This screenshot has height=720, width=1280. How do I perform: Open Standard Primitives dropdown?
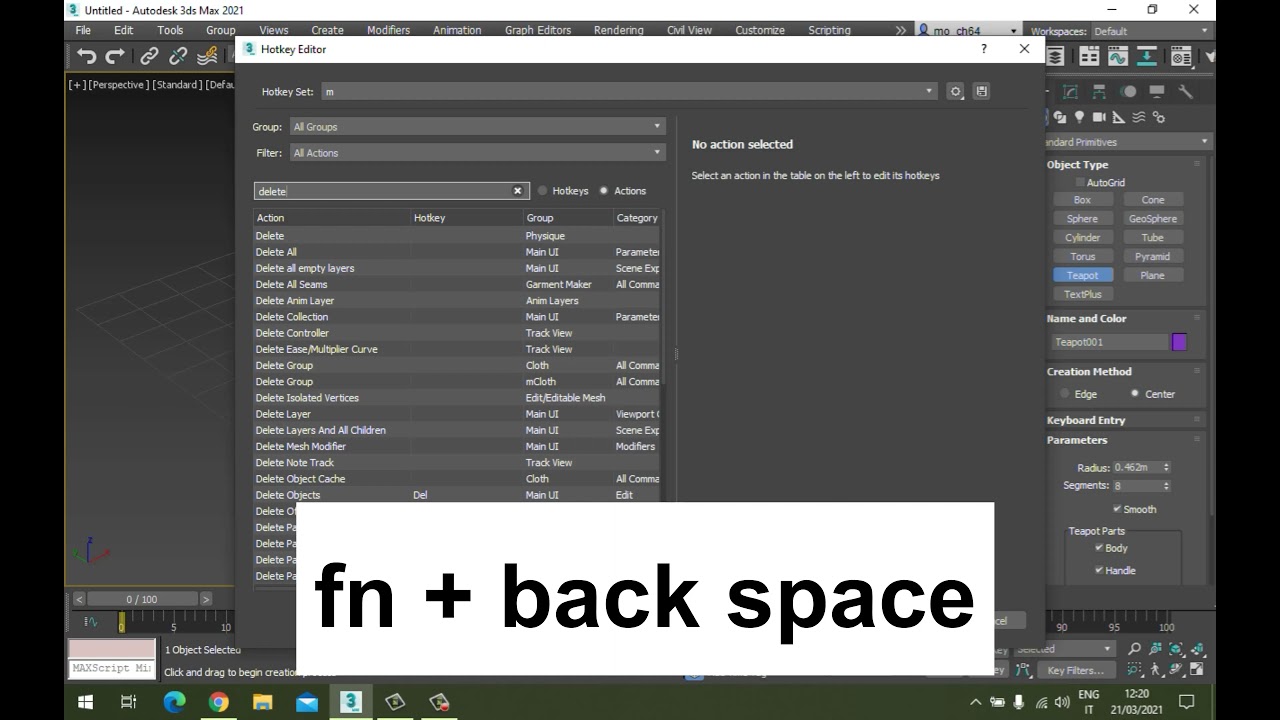[x=1128, y=142]
